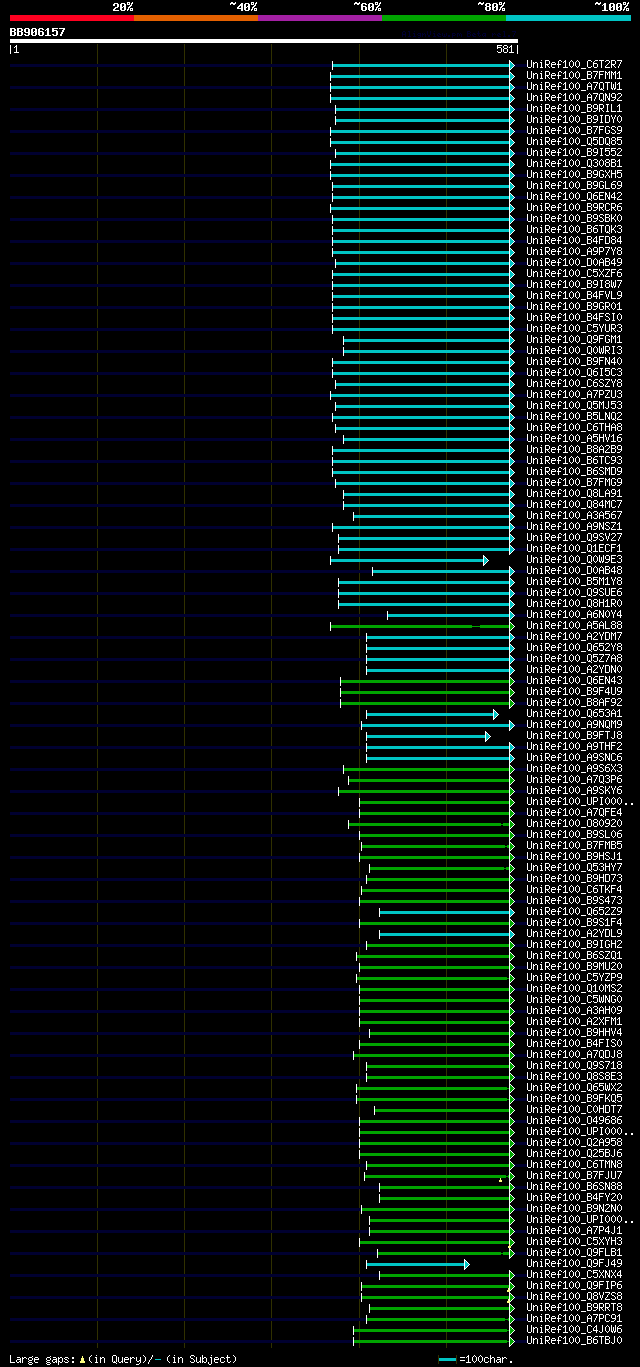This screenshot has width=640, height=1367.
Task: Select the UniRef100_C5YUR3 label
Action: pyautogui.click(x=574, y=328)
